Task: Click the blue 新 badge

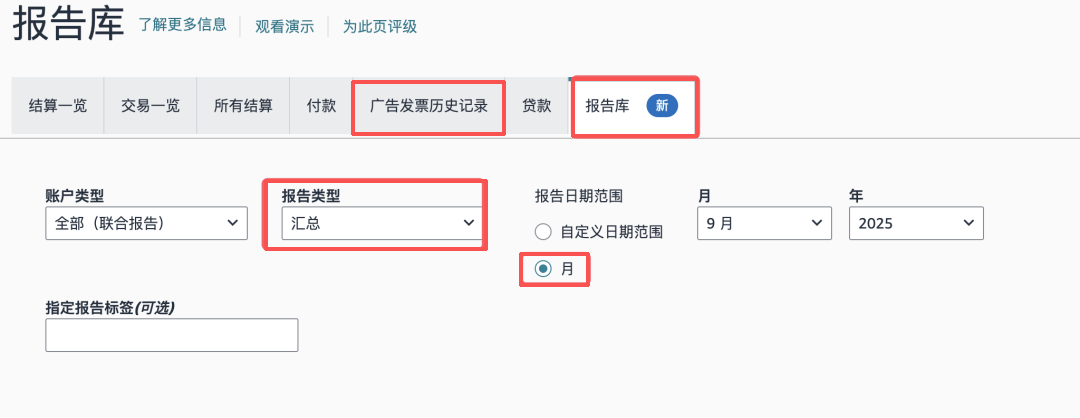Action: pyautogui.click(x=661, y=105)
